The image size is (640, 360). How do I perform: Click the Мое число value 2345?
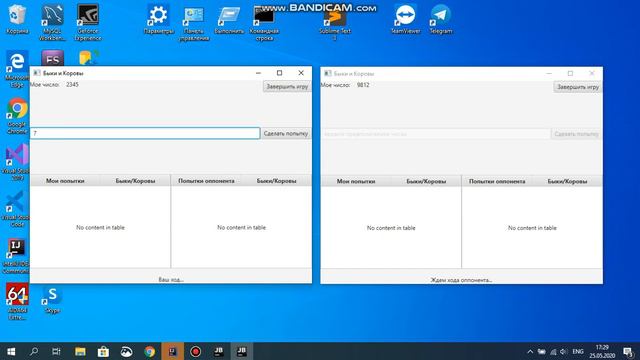point(72,84)
